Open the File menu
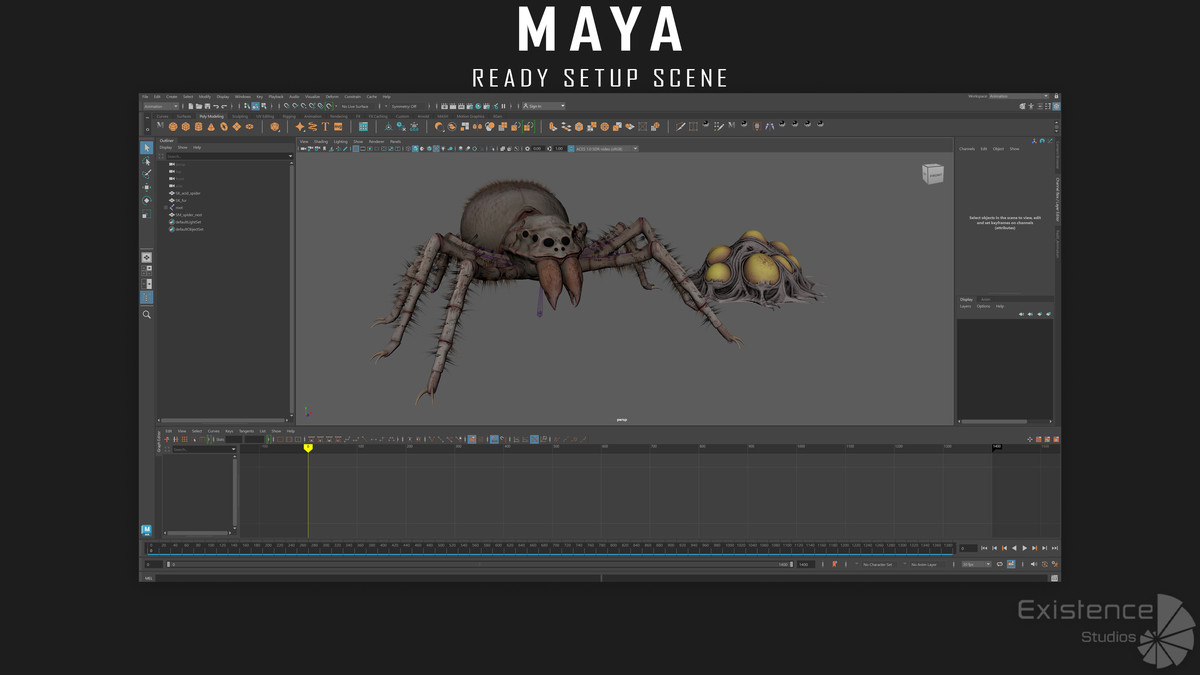Viewport: 1200px width, 675px height. click(x=144, y=96)
